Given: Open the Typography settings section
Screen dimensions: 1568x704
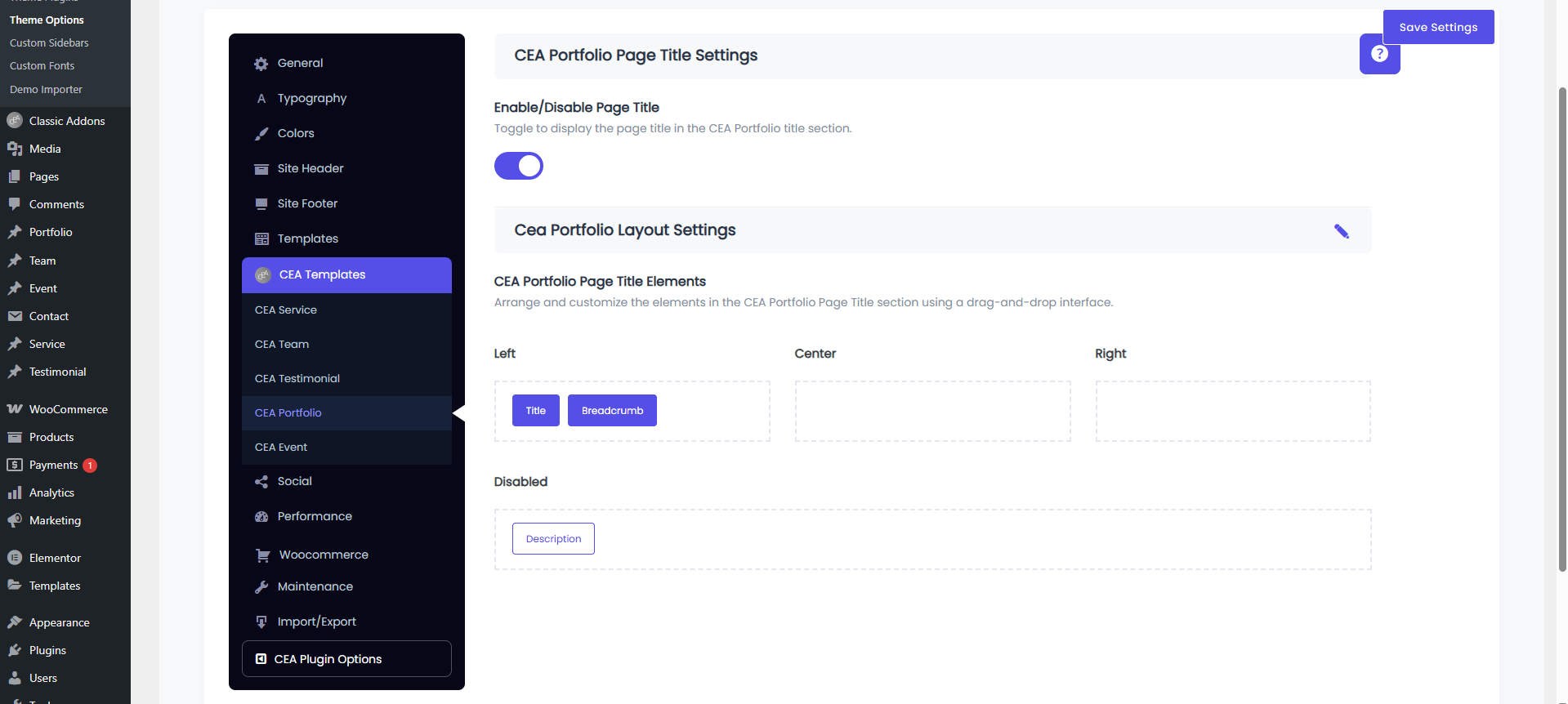Looking at the screenshot, I should pyautogui.click(x=311, y=99).
